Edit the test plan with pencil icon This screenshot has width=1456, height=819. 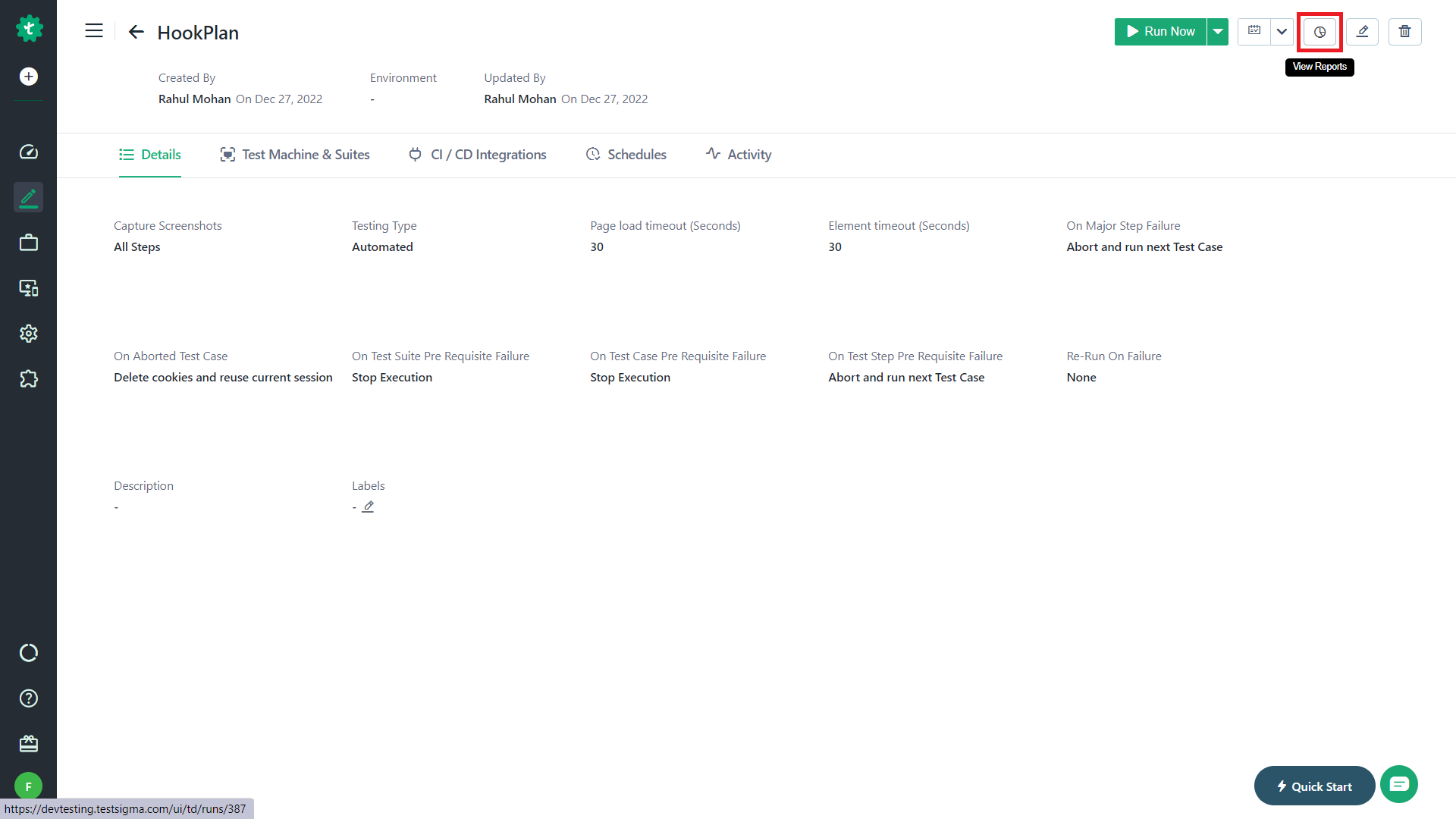tap(1363, 32)
